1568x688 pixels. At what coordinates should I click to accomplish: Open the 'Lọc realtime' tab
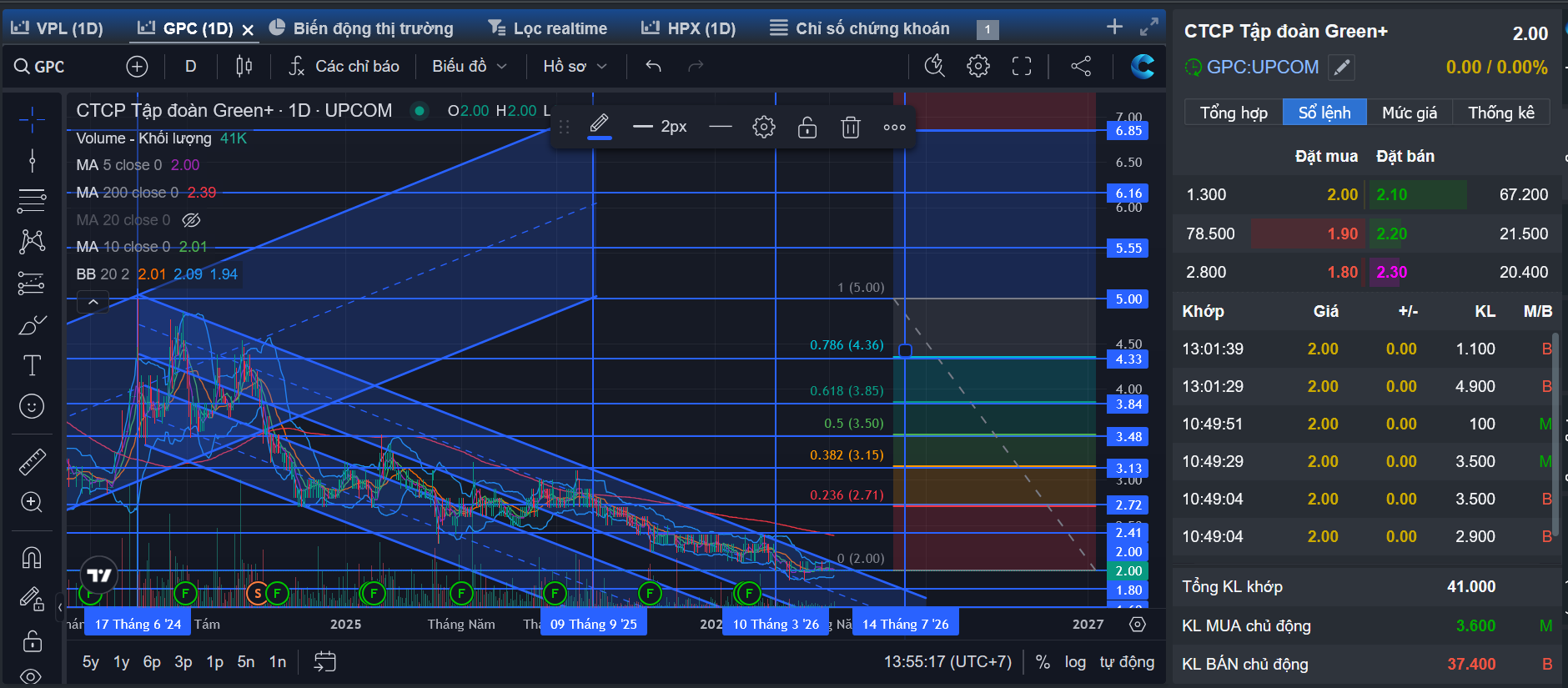point(547,28)
